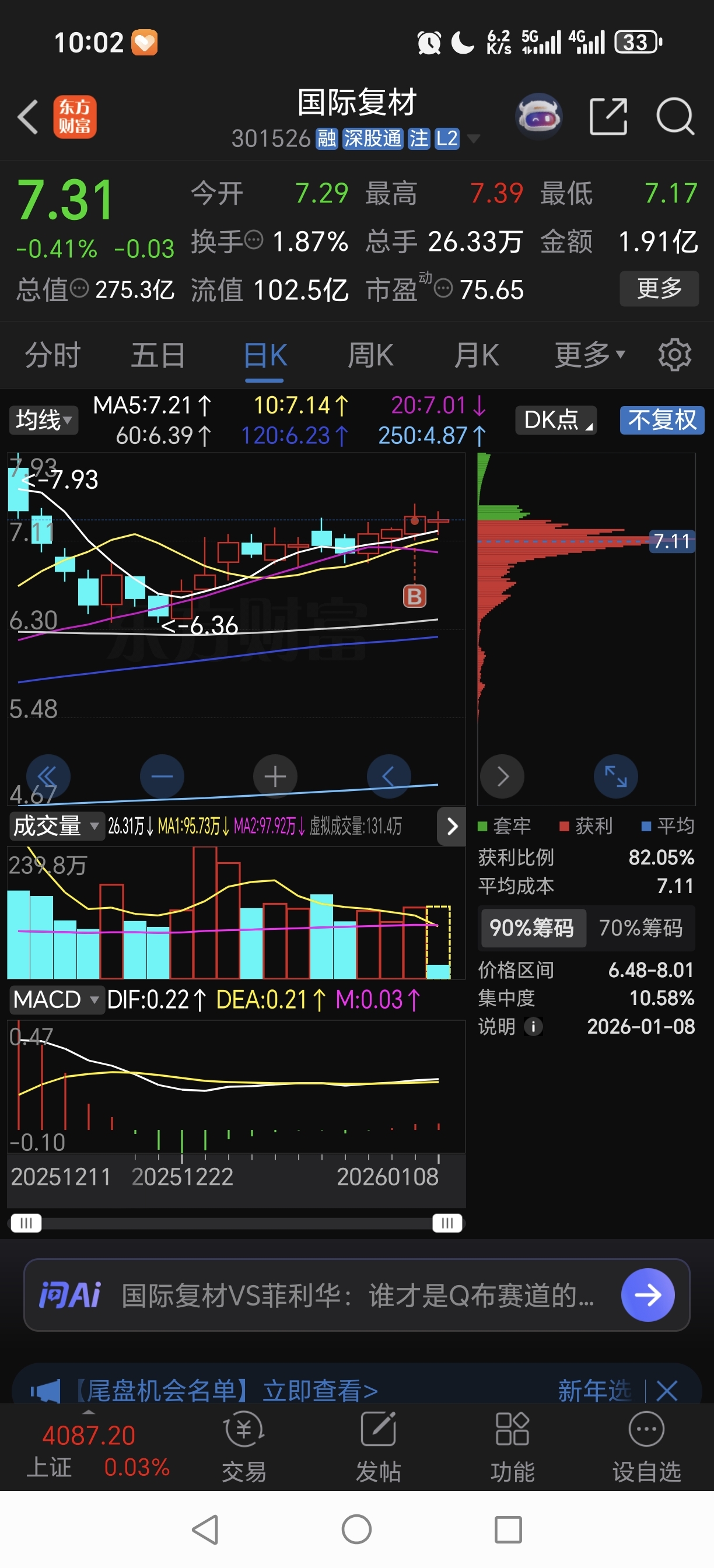Open 交易 trade icon in bottom bar

click(x=244, y=1447)
